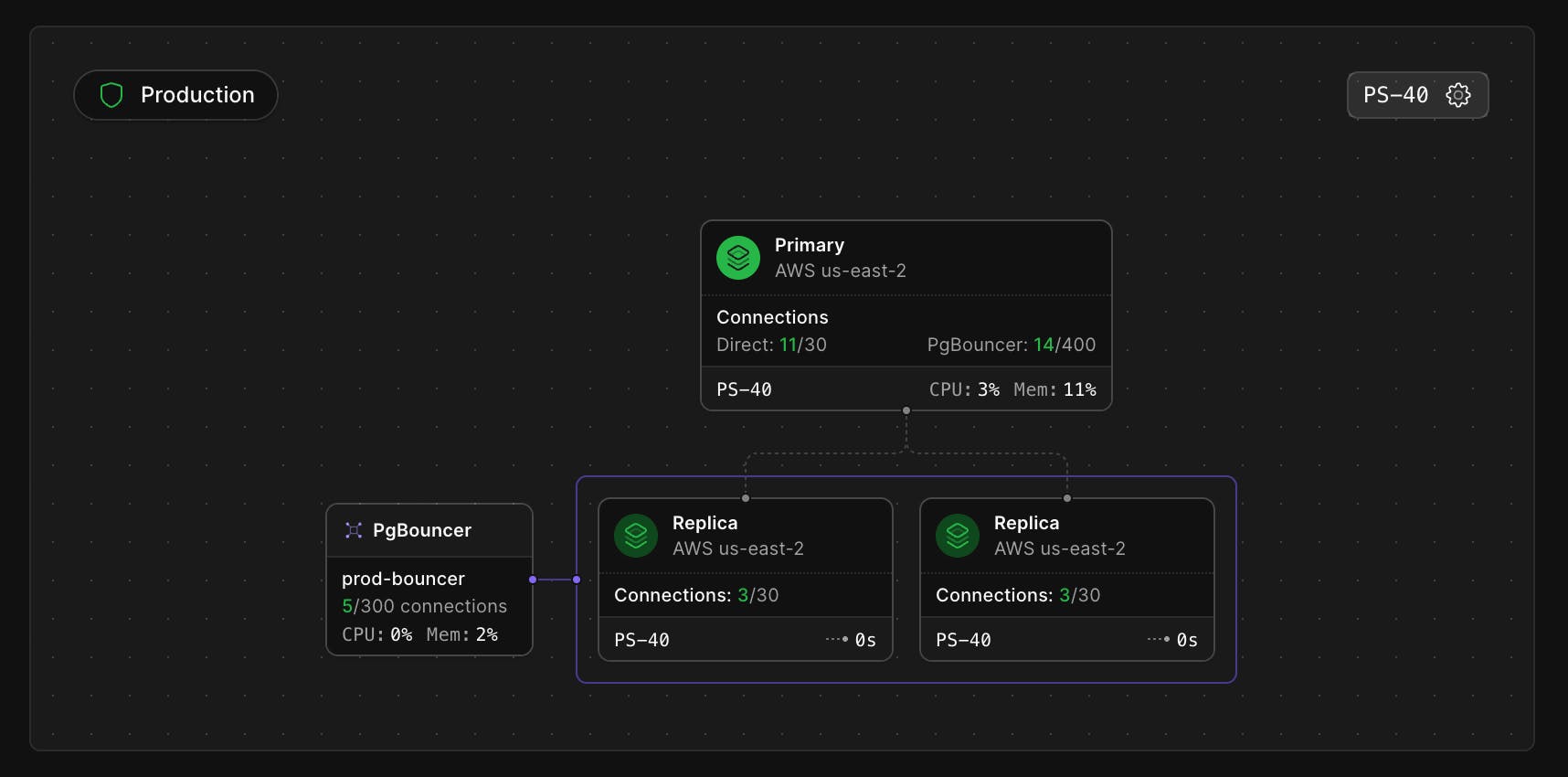Click the left Replica's layers icon
This screenshot has height=777, width=1568.
click(636, 536)
